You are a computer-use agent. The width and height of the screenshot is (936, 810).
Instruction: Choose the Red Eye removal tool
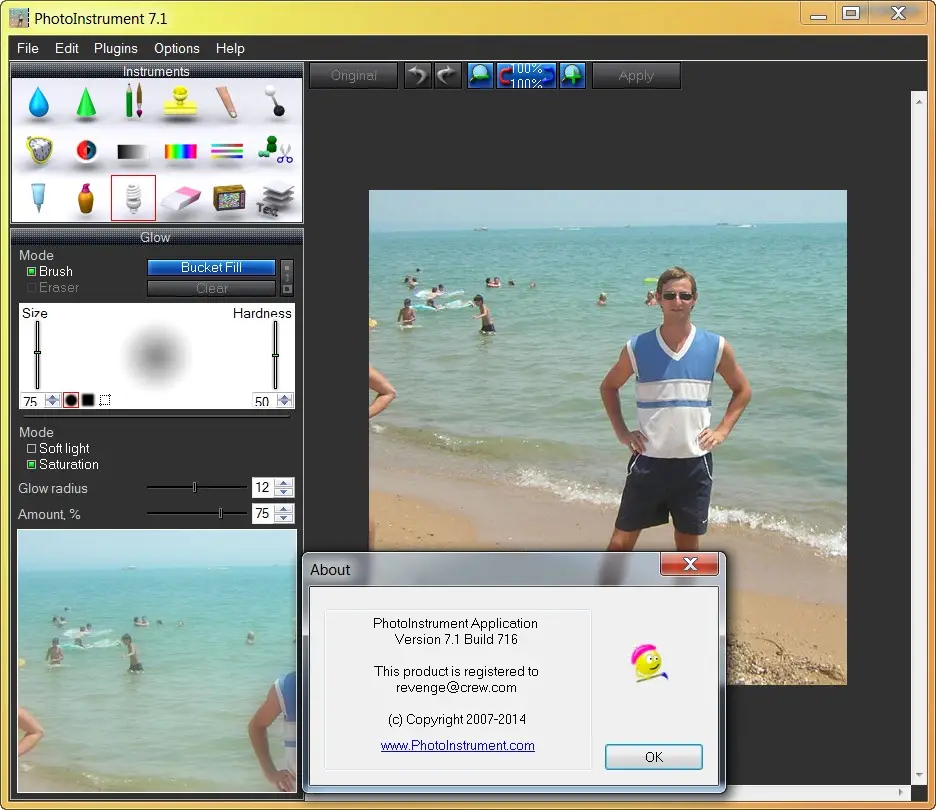[x=86, y=150]
